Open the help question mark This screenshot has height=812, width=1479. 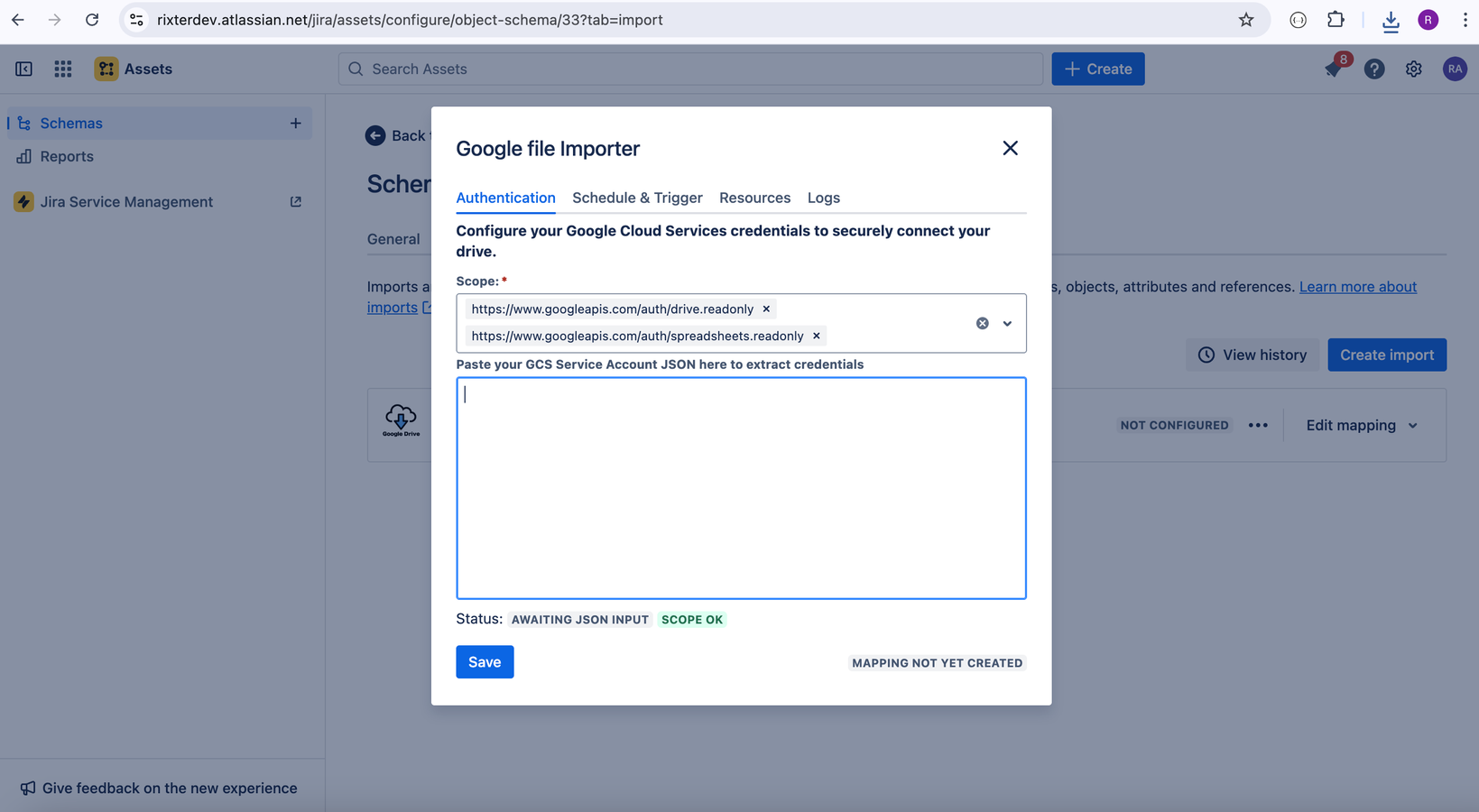(x=1374, y=69)
